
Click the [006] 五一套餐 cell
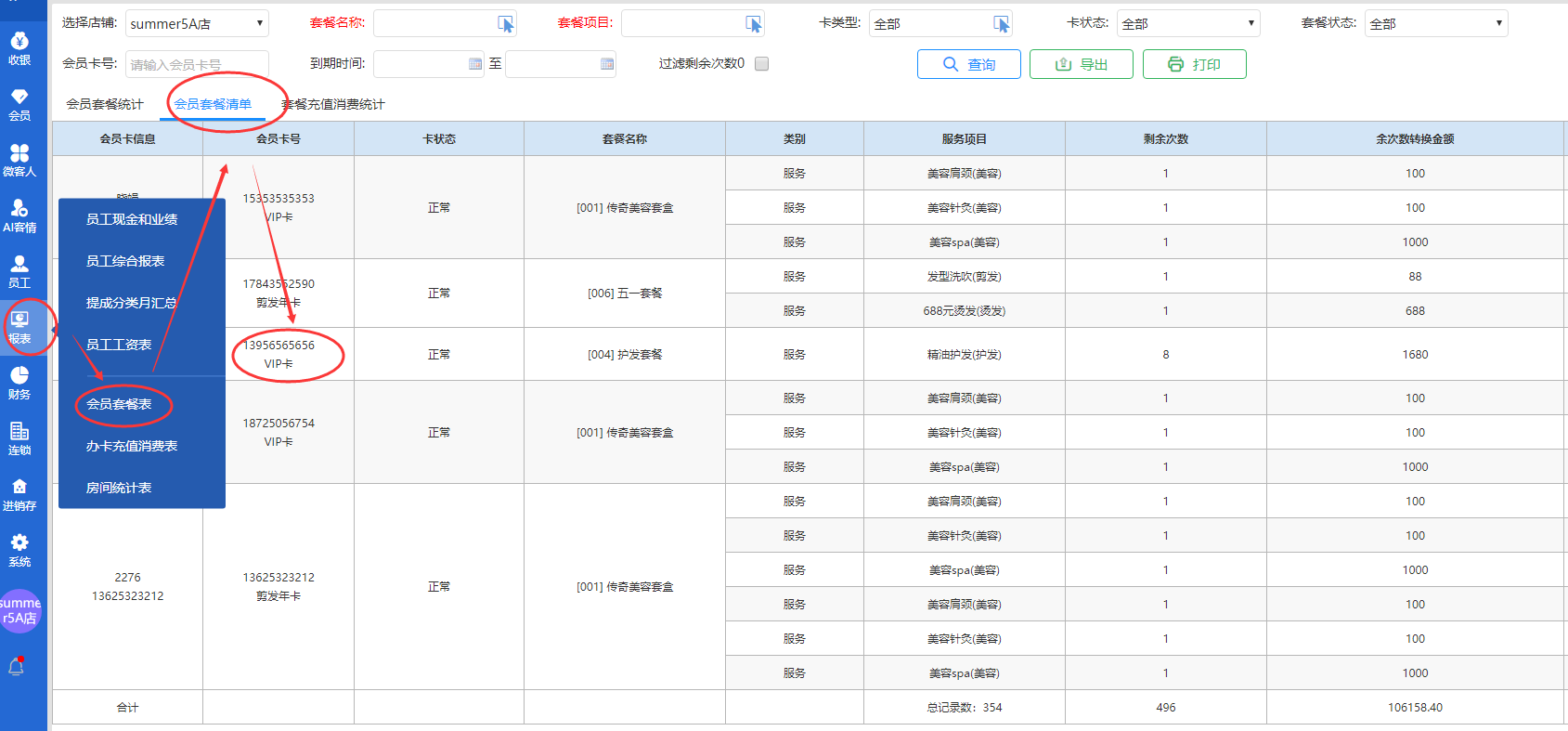coord(625,294)
